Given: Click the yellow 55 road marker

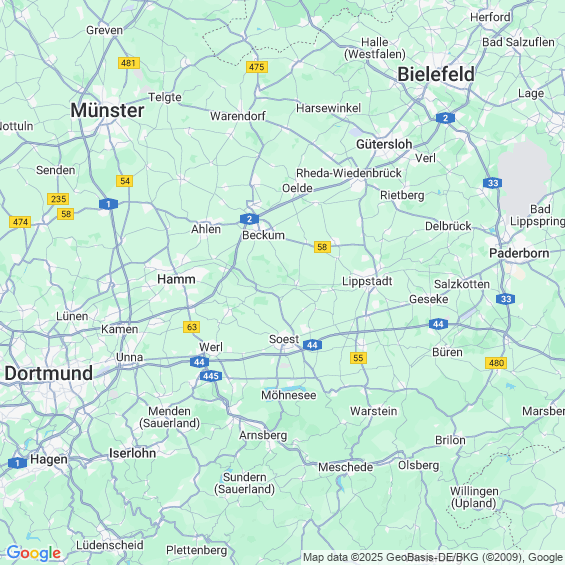Looking at the screenshot, I should pos(358,358).
